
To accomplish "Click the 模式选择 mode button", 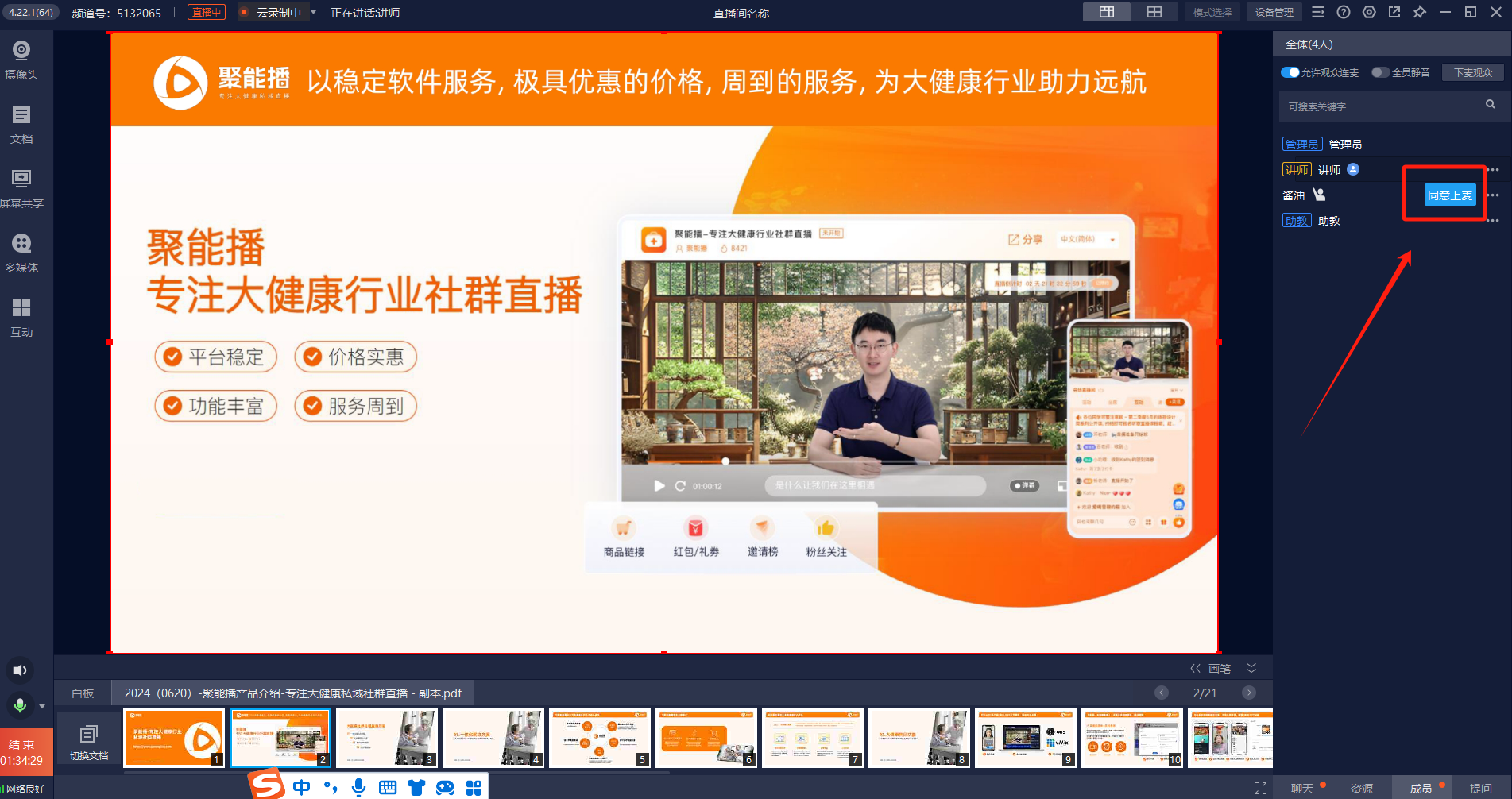I will (1212, 12).
